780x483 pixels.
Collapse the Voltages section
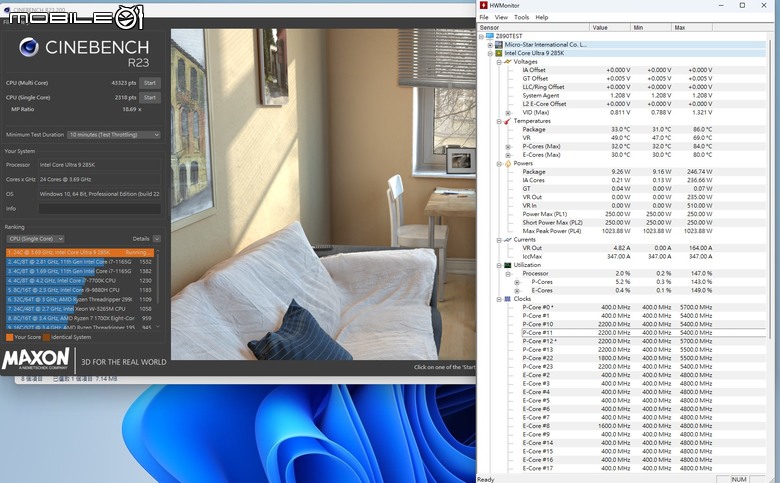(499, 62)
